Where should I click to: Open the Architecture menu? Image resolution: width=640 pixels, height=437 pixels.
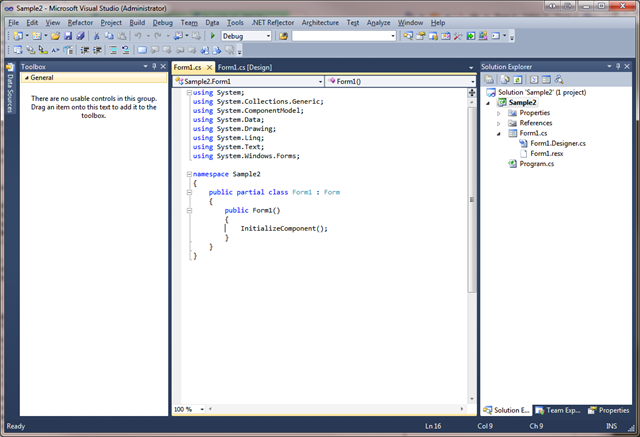point(320,22)
